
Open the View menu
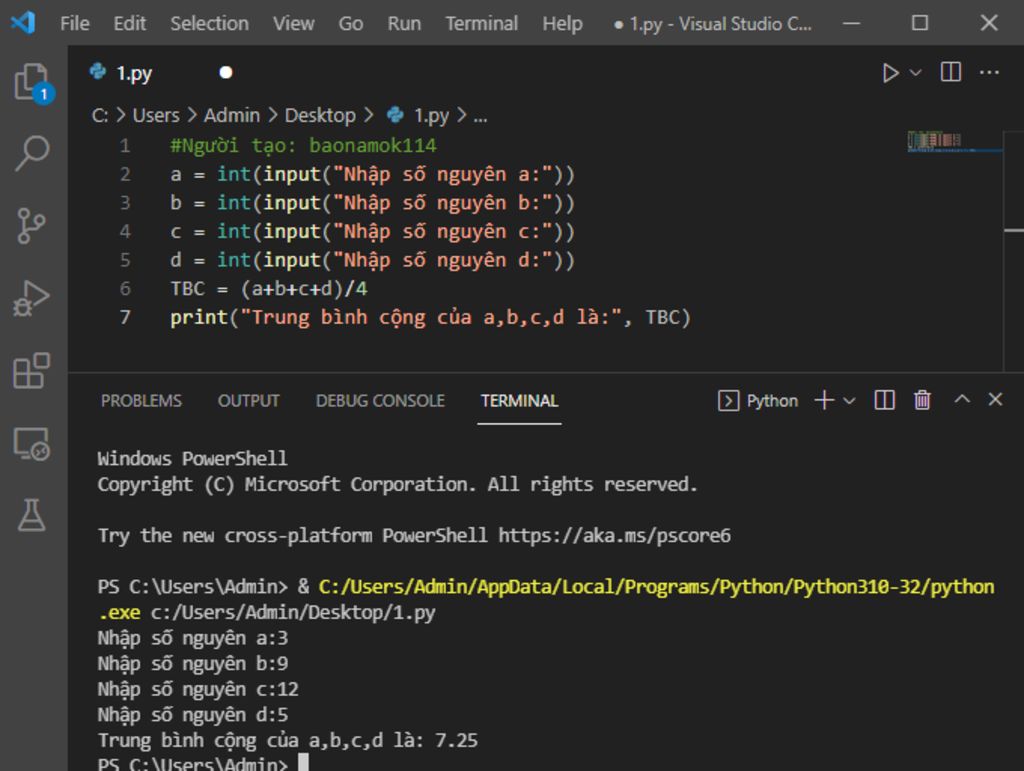(x=293, y=24)
